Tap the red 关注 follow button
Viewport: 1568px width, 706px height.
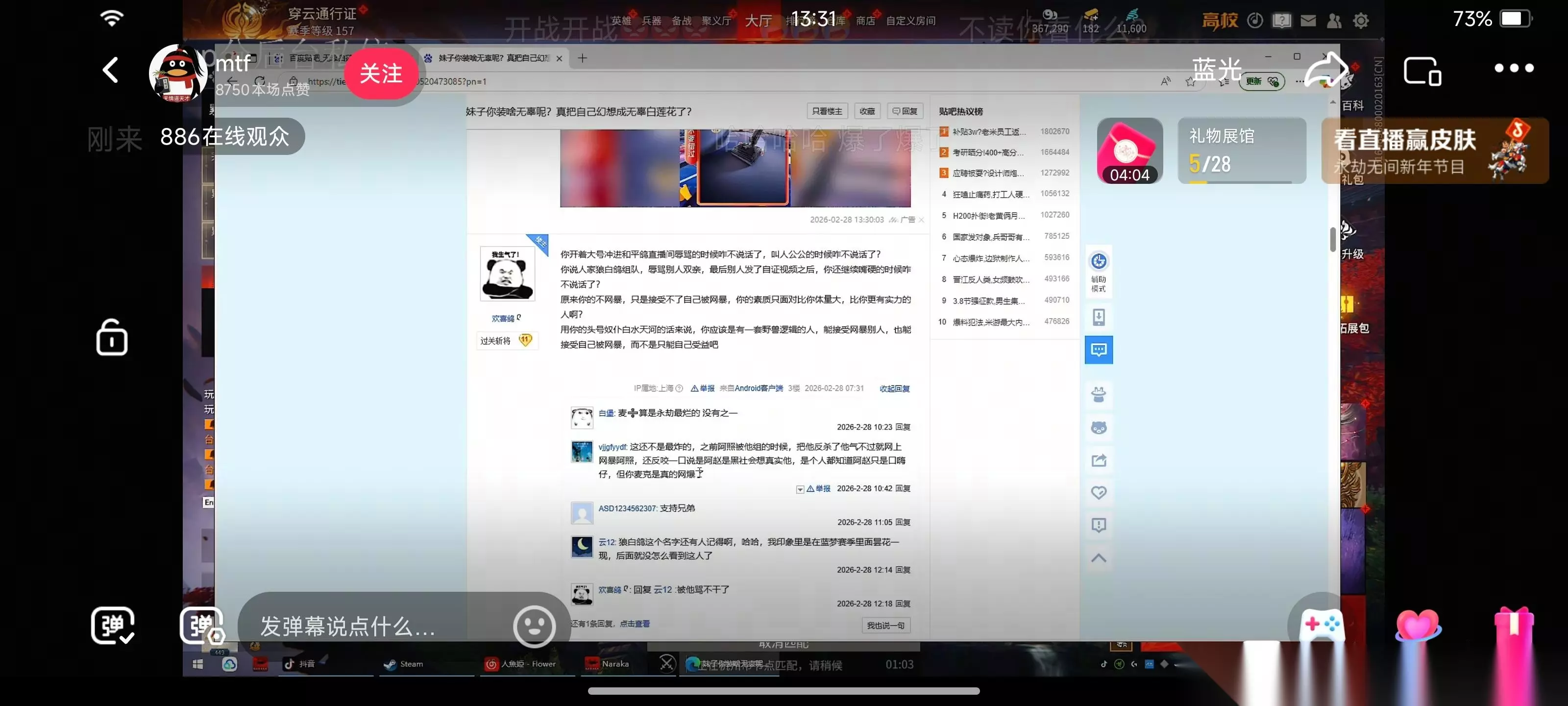coord(381,74)
